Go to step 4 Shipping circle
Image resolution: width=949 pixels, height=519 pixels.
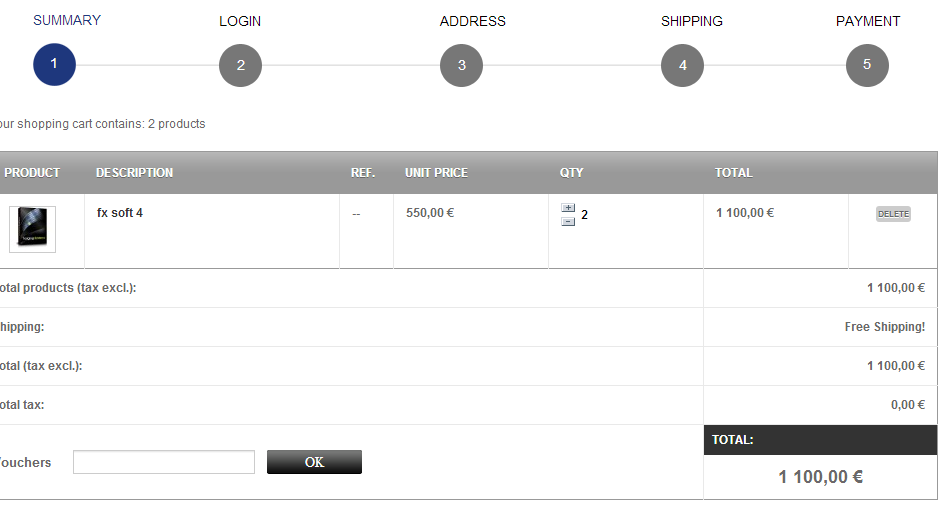(x=682, y=66)
